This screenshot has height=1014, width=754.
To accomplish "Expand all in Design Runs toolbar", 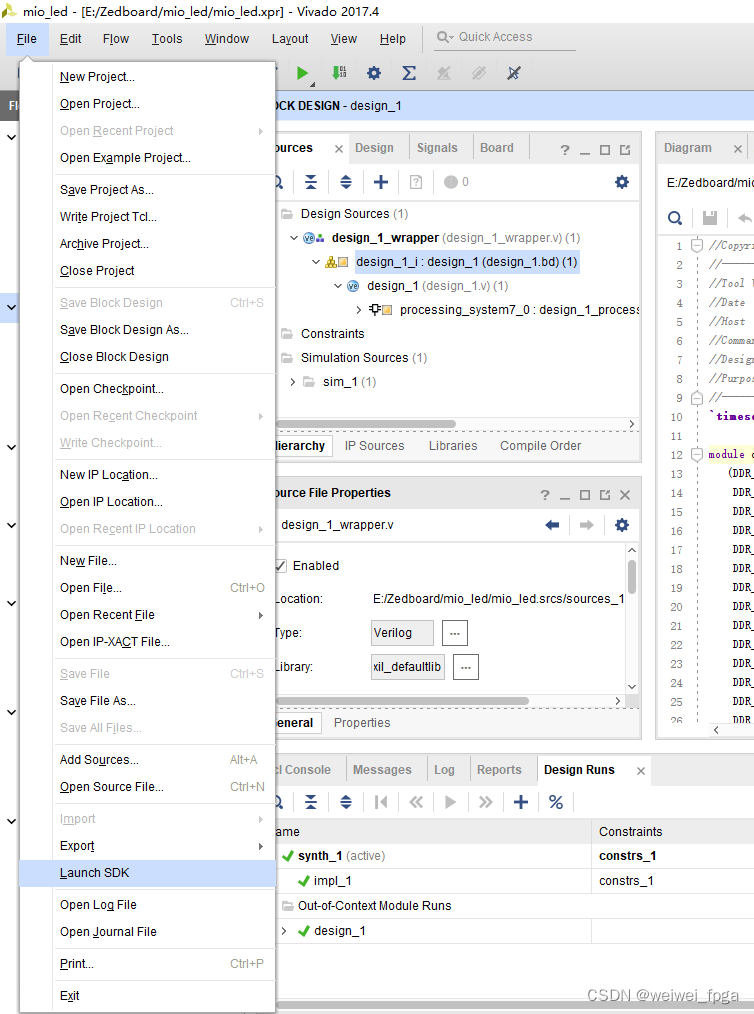I will pyautogui.click(x=346, y=803).
